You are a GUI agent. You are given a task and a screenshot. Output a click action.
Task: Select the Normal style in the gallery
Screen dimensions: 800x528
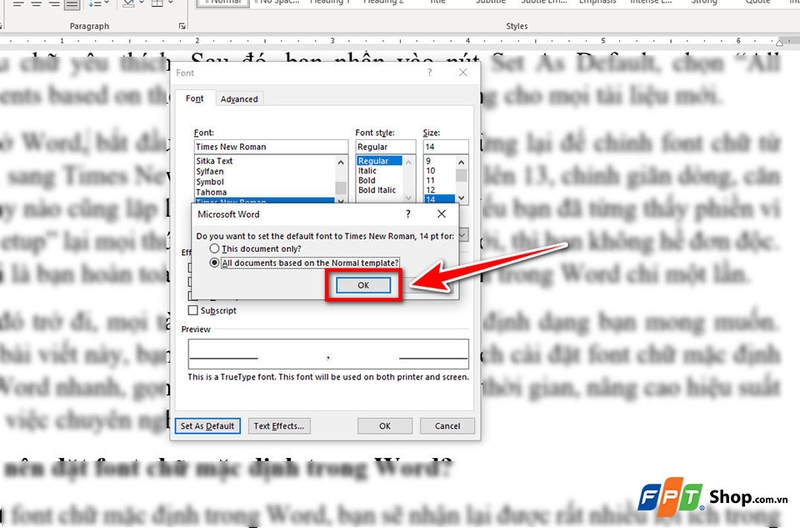[x=223, y=3]
